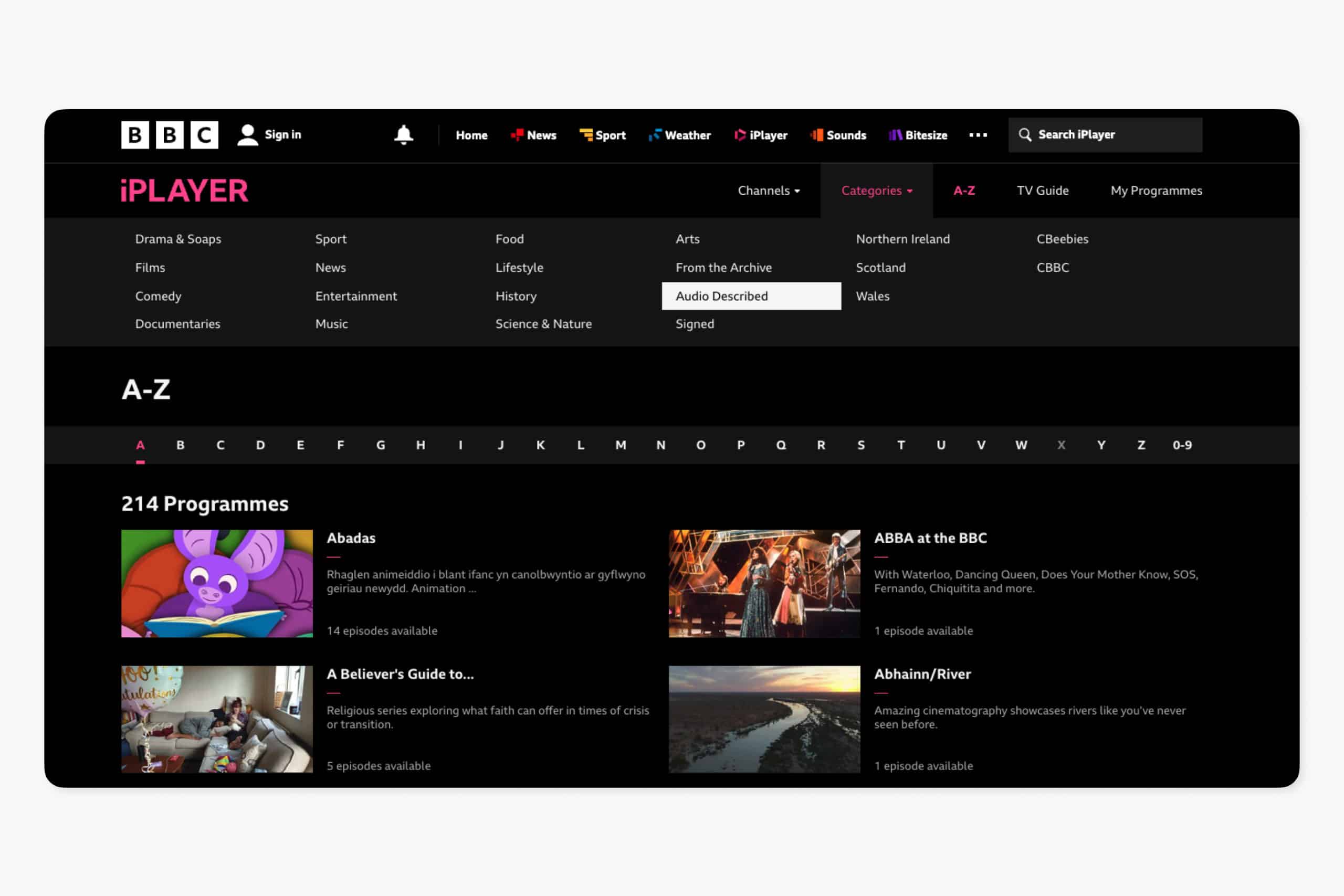Select Entertainment category
Screen dimensions: 1344x896
click(356, 297)
